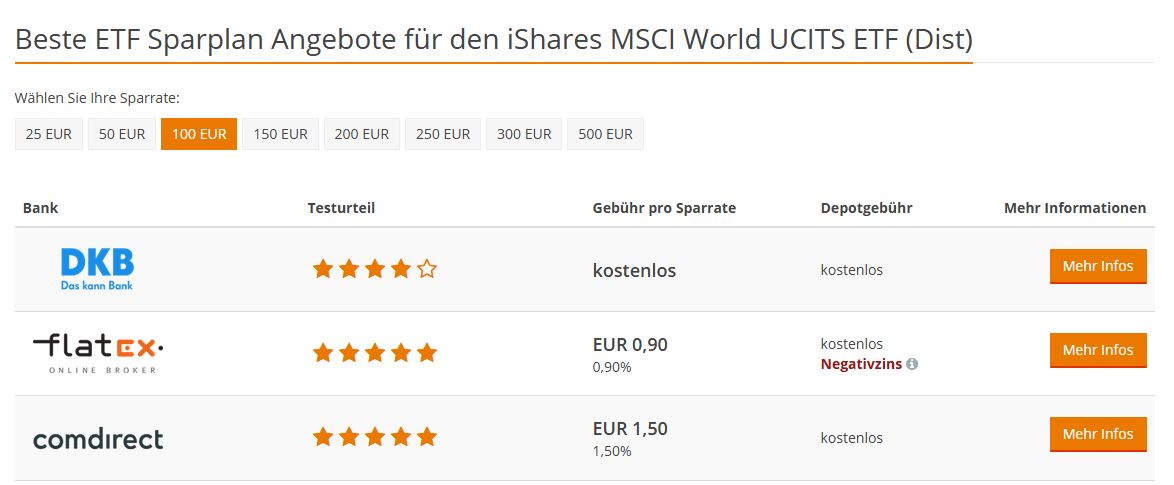Open Mehr Infos for comdirect
Screen dimensions: 1174x485
pos(1098,434)
